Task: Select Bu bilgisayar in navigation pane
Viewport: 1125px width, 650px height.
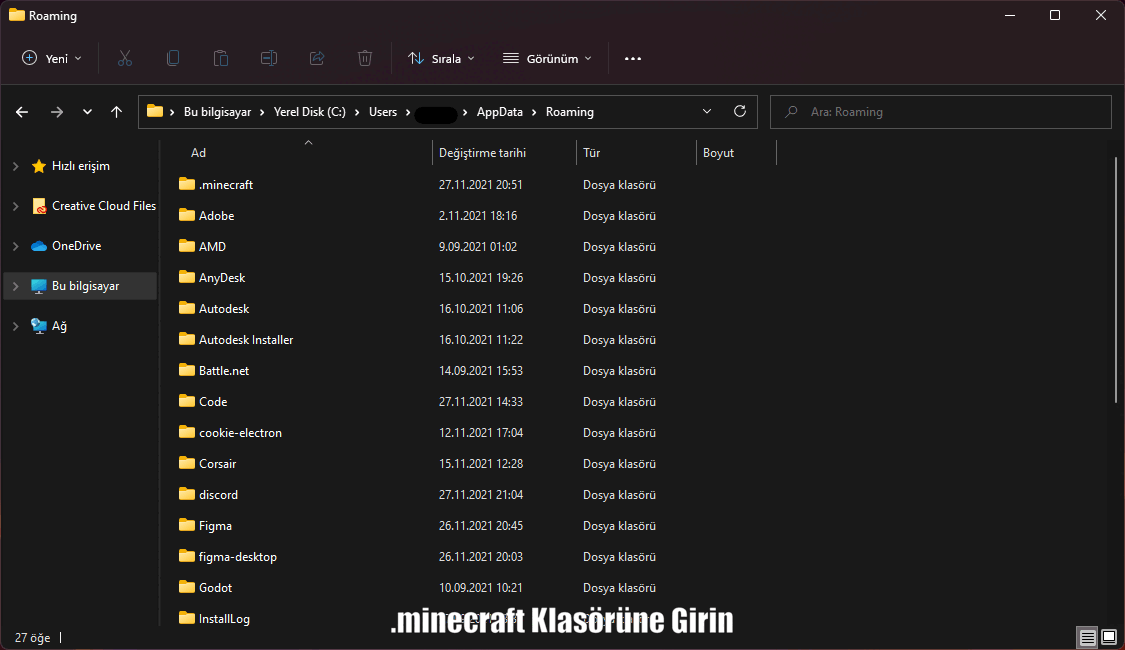Action: 80,286
